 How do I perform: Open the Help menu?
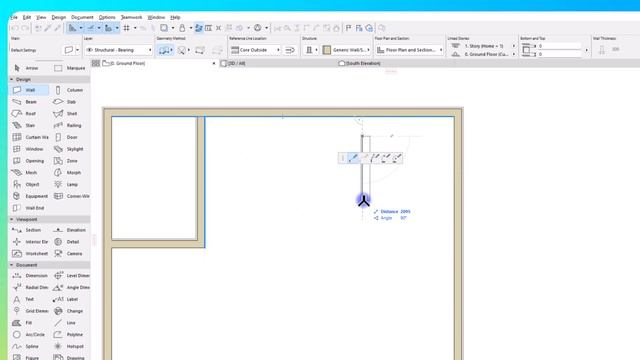tap(175, 18)
